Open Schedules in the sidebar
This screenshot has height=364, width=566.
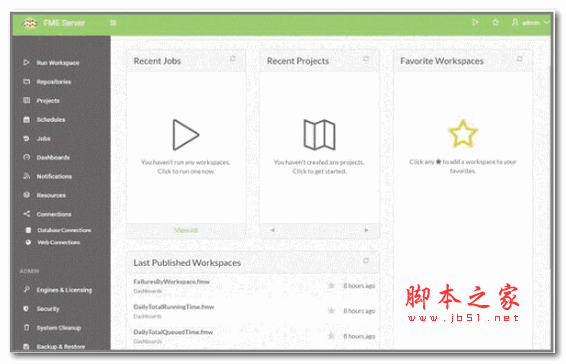51,120
